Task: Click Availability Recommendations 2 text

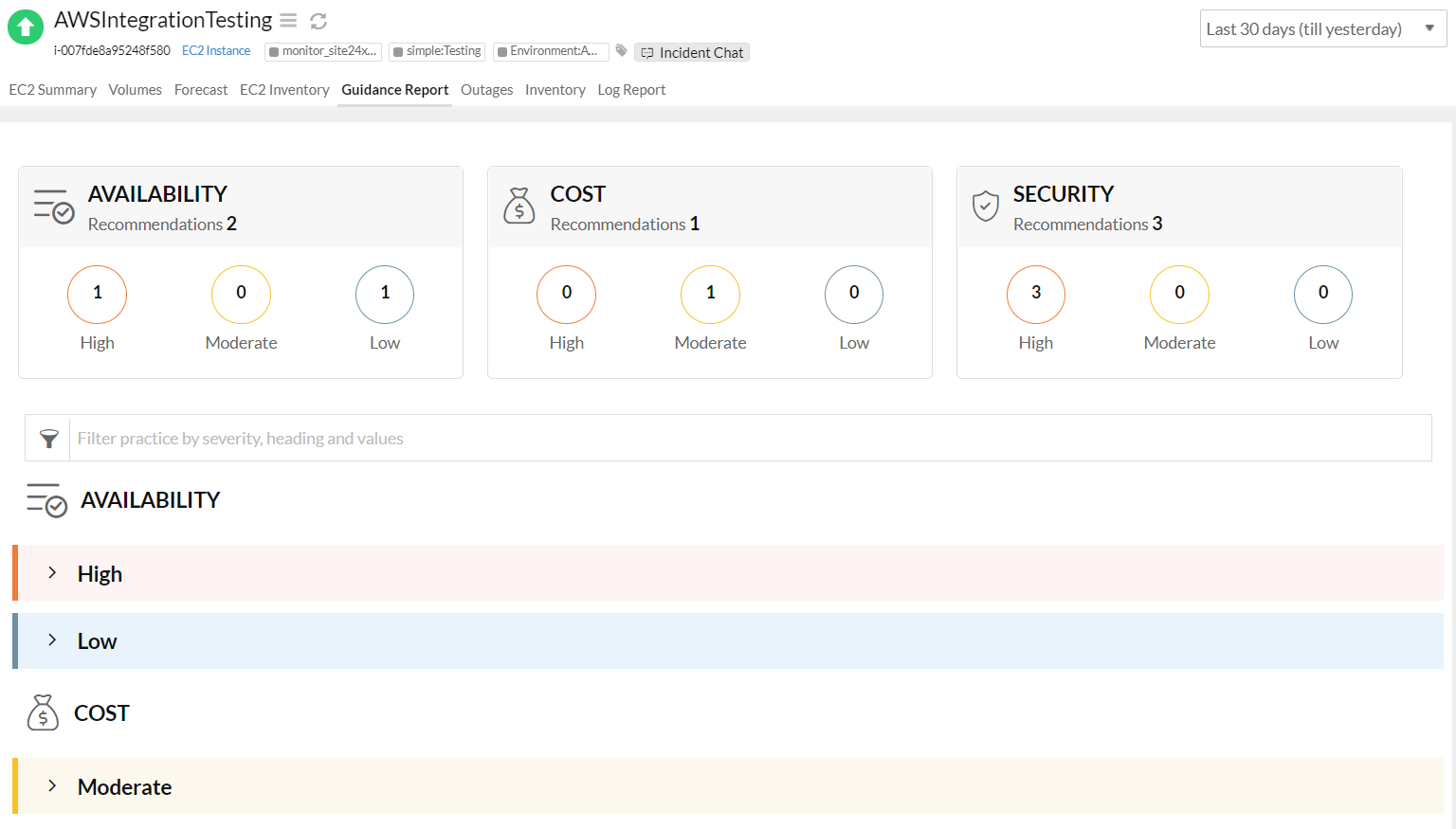Action: point(162,225)
